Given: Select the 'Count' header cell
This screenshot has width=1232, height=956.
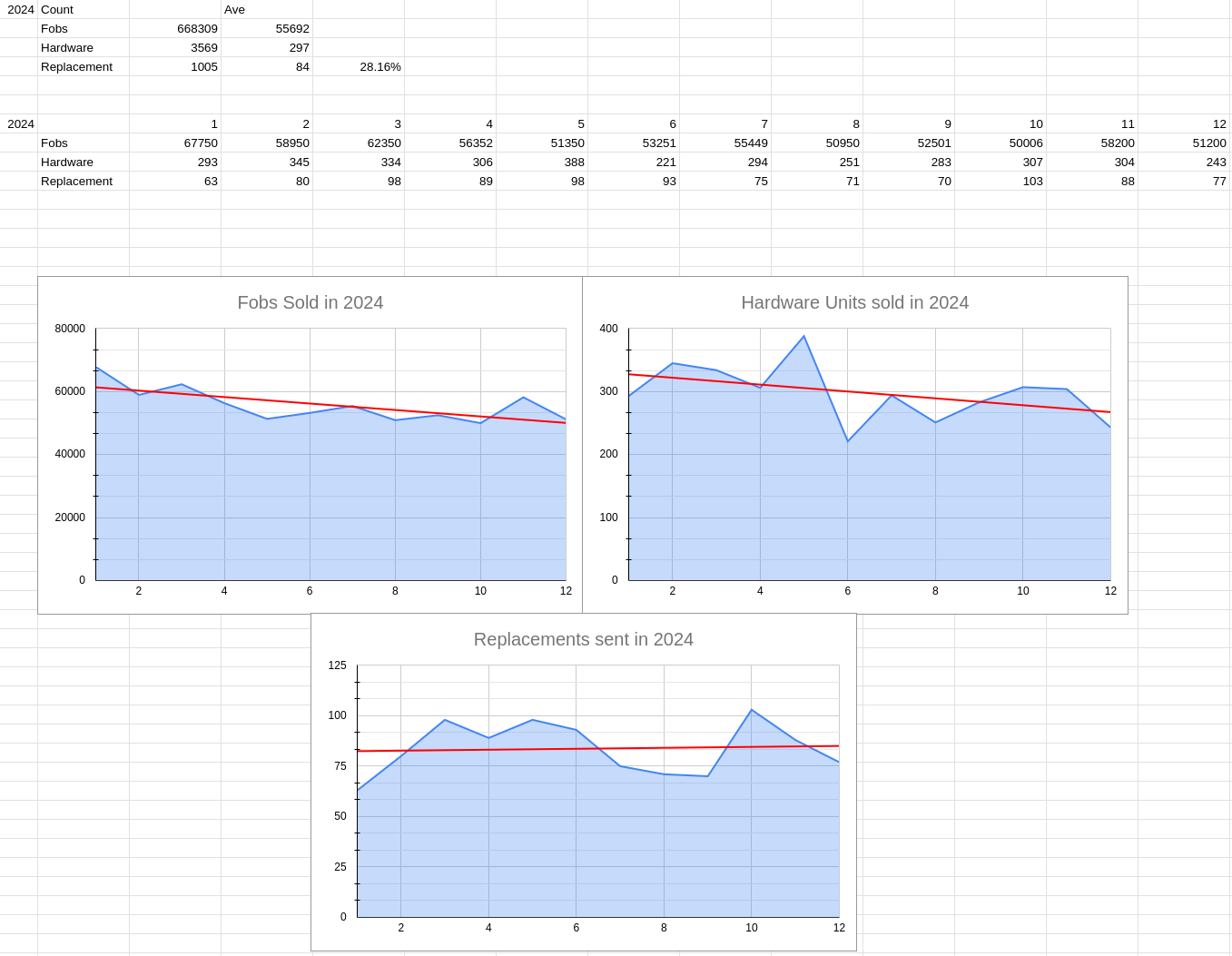Looking at the screenshot, I should pyautogui.click(x=82, y=10).
